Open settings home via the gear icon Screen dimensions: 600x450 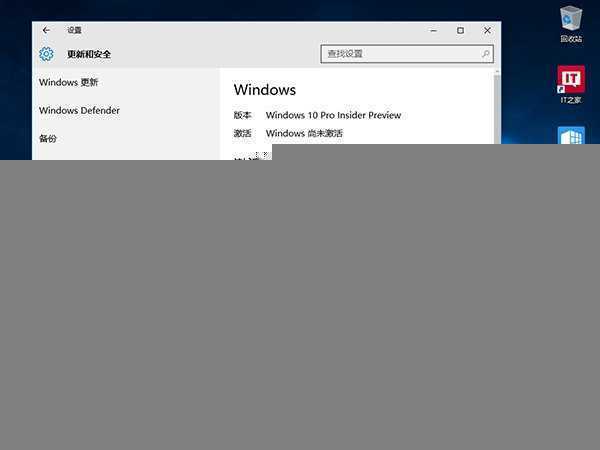point(47,54)
